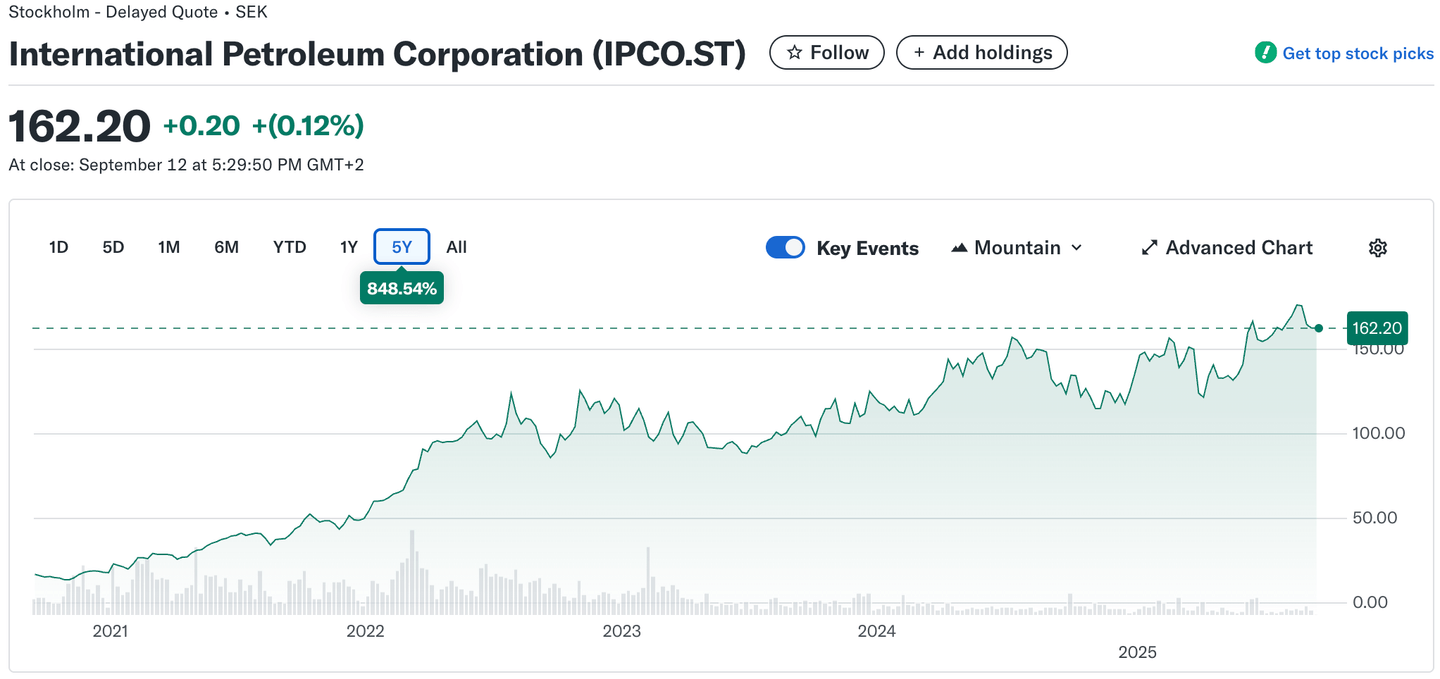Click the green top stock picks icon
This screenshot has height=679, width=1440.
[1265, 53]
